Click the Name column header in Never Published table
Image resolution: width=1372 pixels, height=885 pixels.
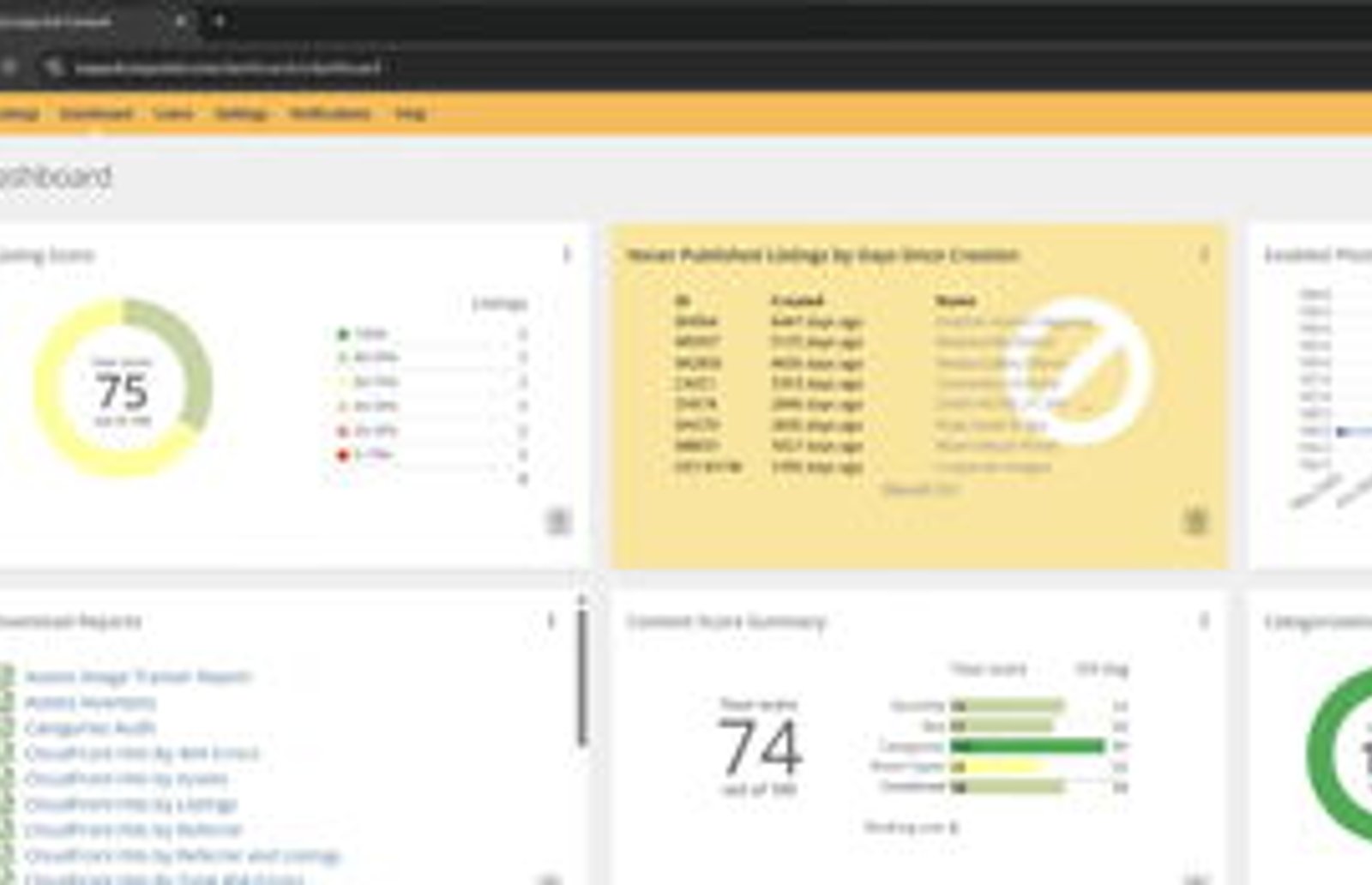click(x=956, y=301)
